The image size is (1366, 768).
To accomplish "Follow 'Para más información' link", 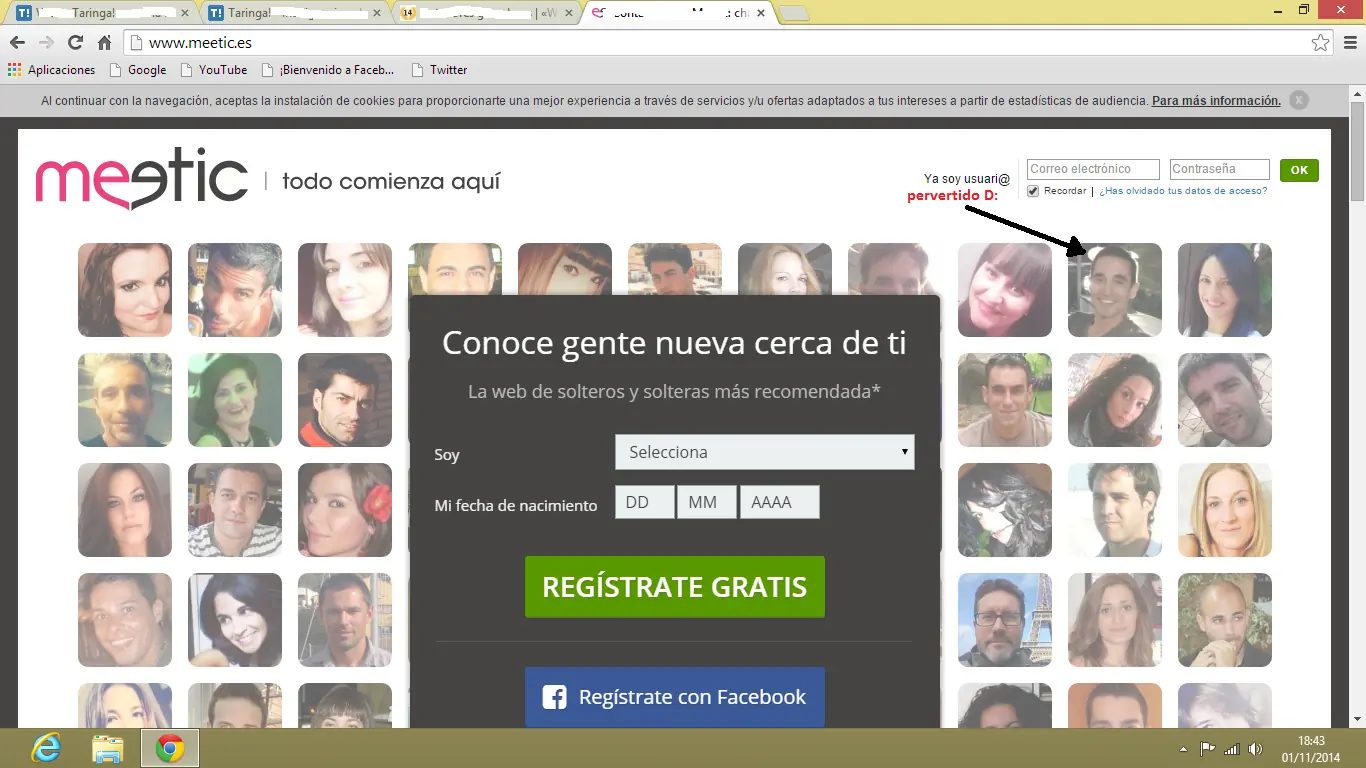I will click(1216, 101).
